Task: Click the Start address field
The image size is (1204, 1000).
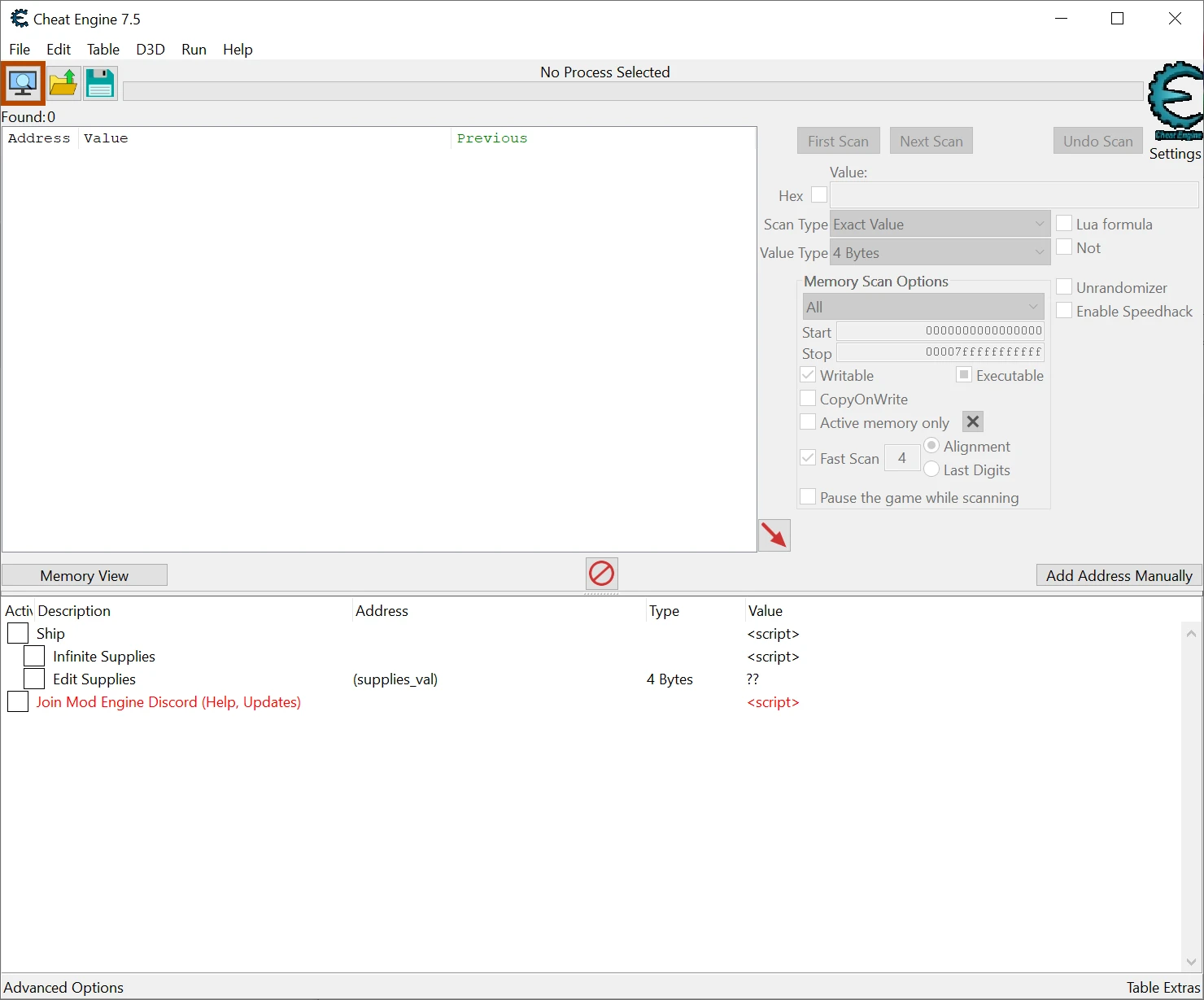Action: [940, 331]
